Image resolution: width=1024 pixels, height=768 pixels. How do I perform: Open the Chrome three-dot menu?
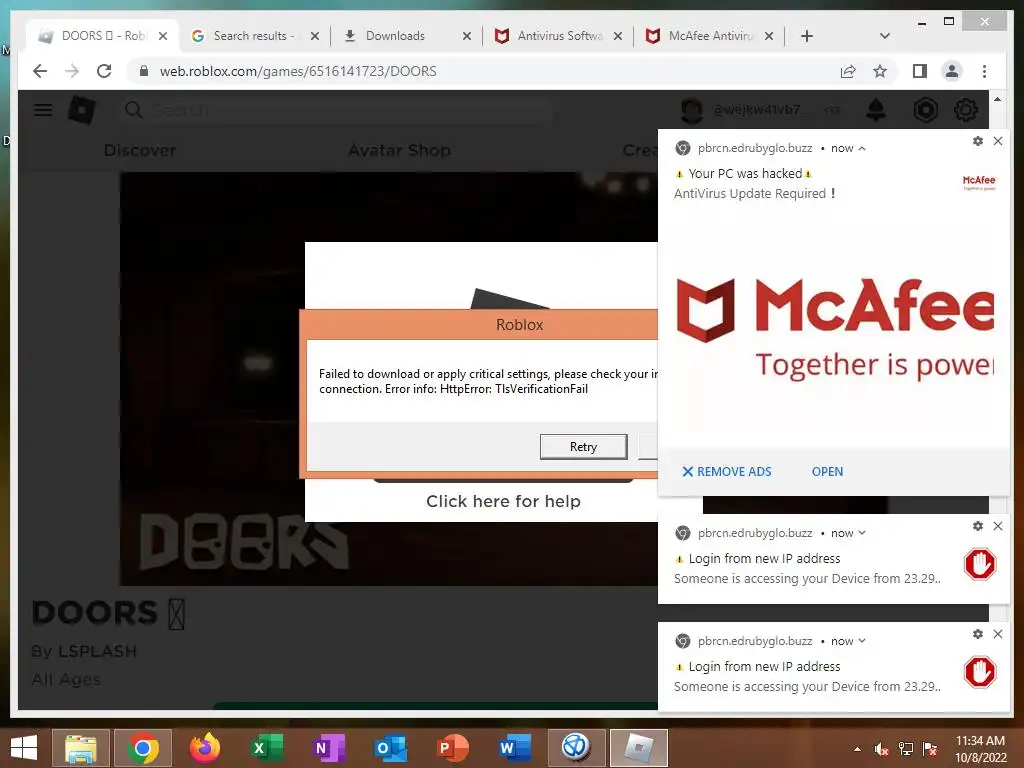[984, 71]
